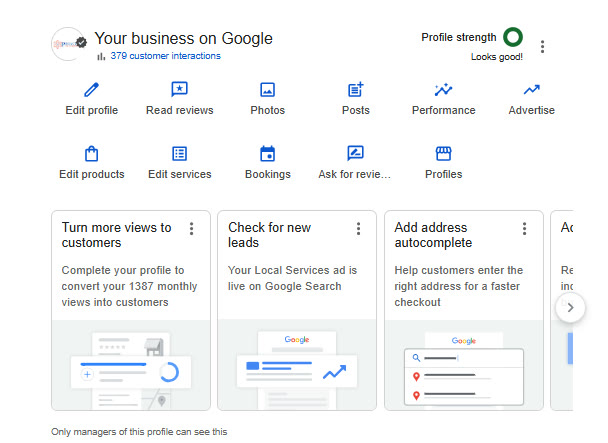608x443 pixels.
Task: Click the Looks good! status text
Action: (497, 57)
